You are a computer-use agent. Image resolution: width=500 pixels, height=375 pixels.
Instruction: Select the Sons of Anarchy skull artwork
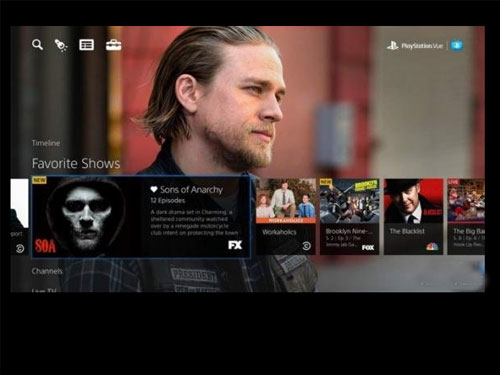click(87, 217)
